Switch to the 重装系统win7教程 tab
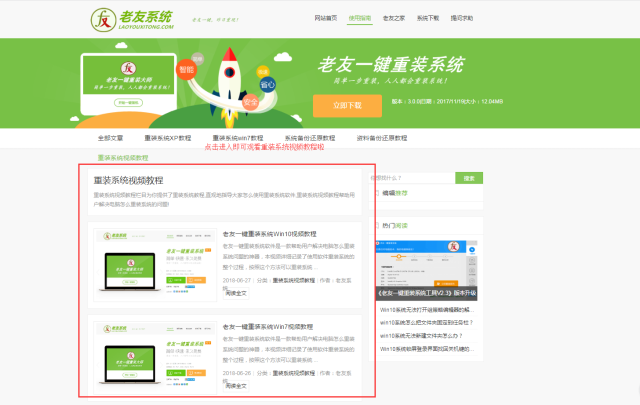The image size is (640, 405). pyautogui.click(x=238, y=138)
